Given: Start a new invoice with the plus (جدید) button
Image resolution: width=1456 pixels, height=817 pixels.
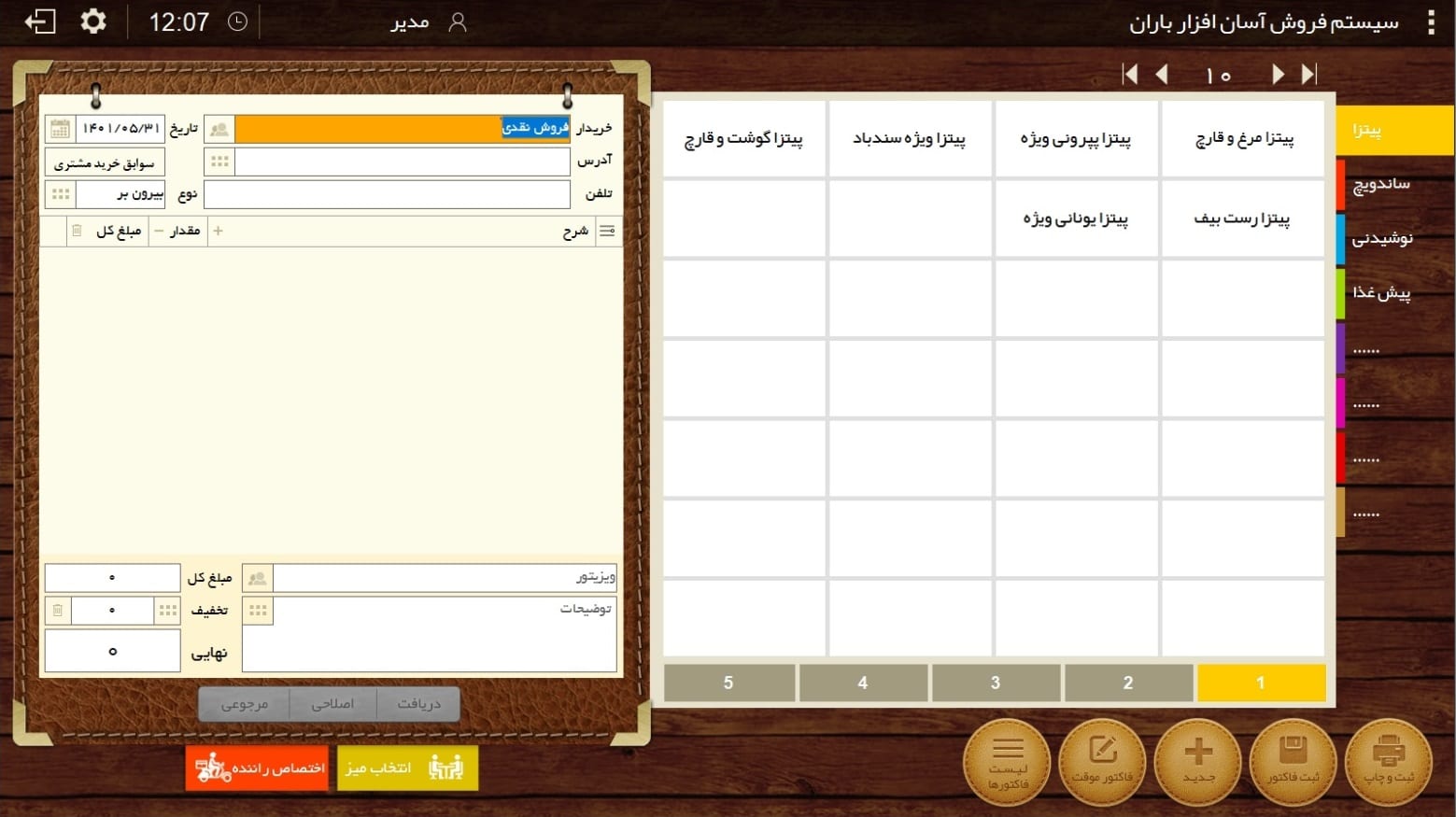Looking at the screenshot, I should pyautogui.click(x=1198, y=761).
